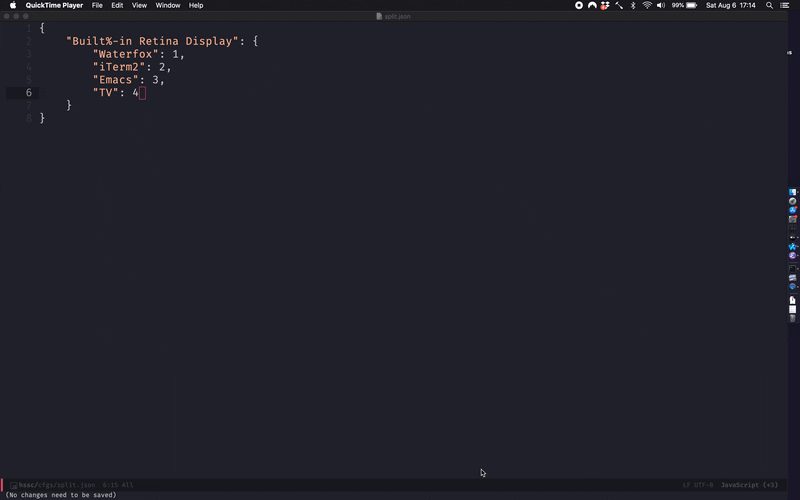Viewport: 800px width, 500px height.
Task: Open the Edit menu
Action: coord(117,5)
